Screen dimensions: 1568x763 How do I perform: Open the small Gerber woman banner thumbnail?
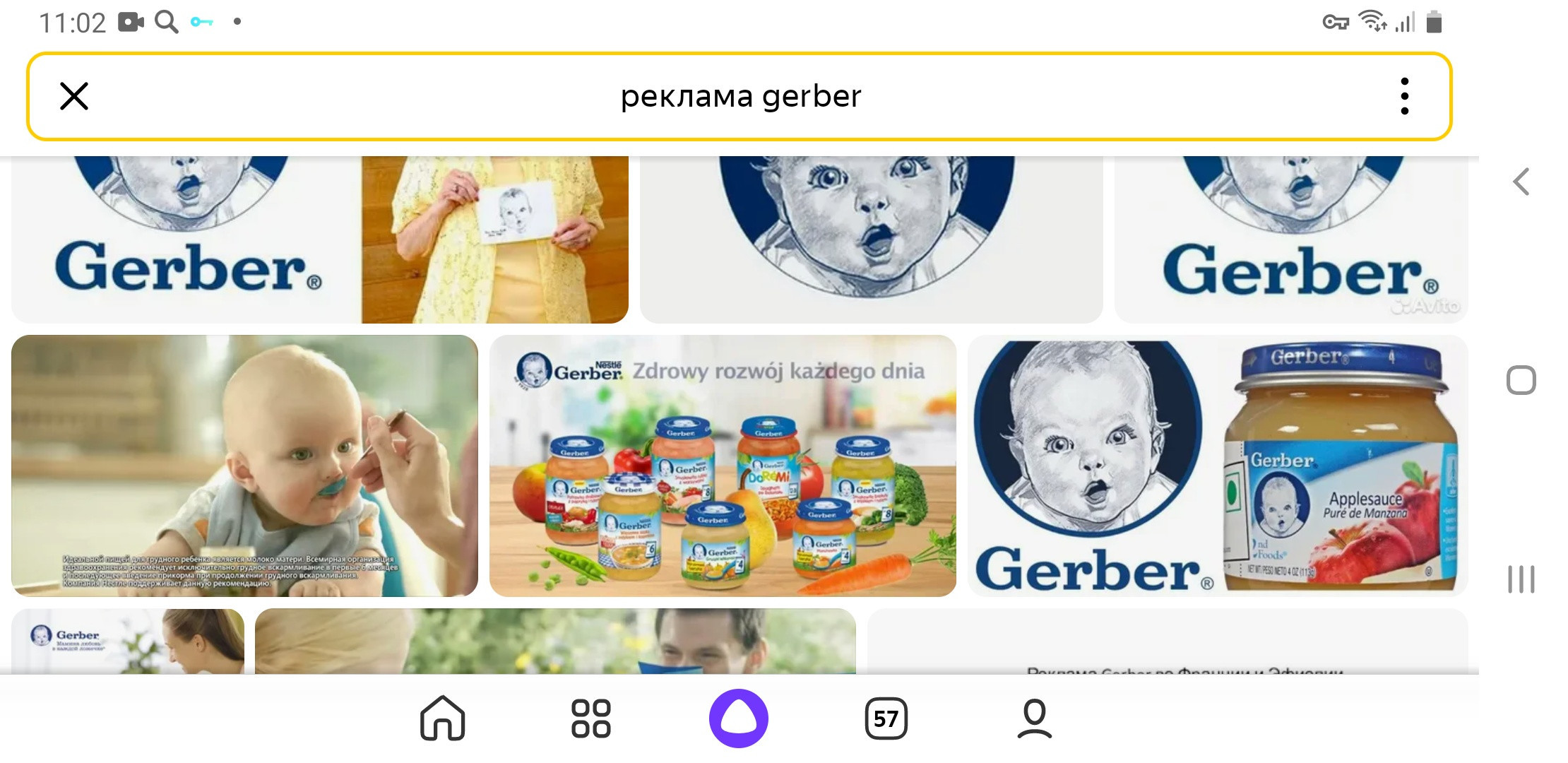click(128, 641)
